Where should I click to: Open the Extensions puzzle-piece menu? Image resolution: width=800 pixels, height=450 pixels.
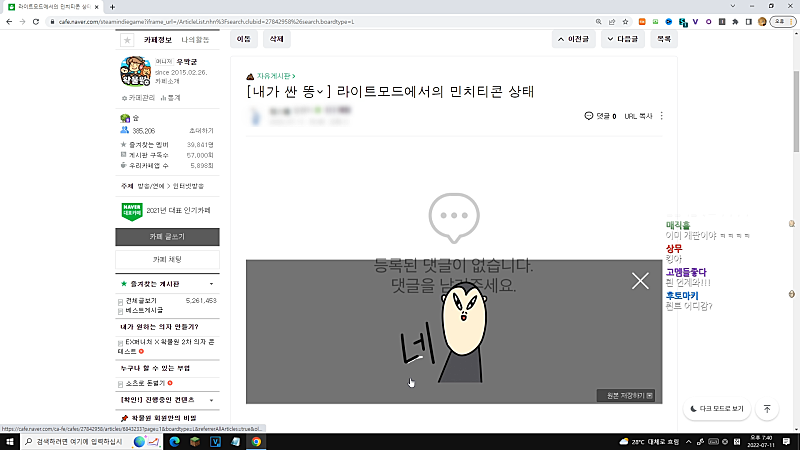[x=735, y=21]
